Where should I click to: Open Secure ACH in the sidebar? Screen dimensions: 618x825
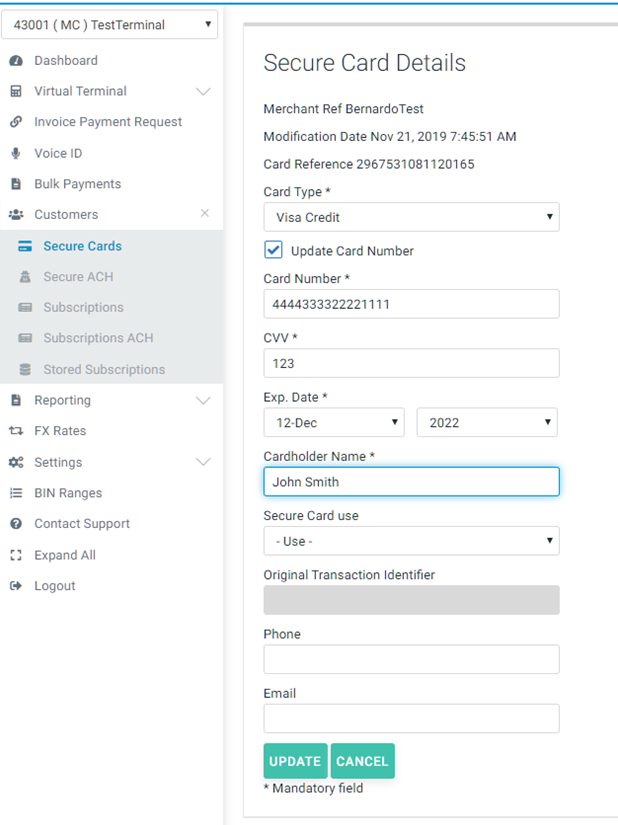tap(76, 277)
